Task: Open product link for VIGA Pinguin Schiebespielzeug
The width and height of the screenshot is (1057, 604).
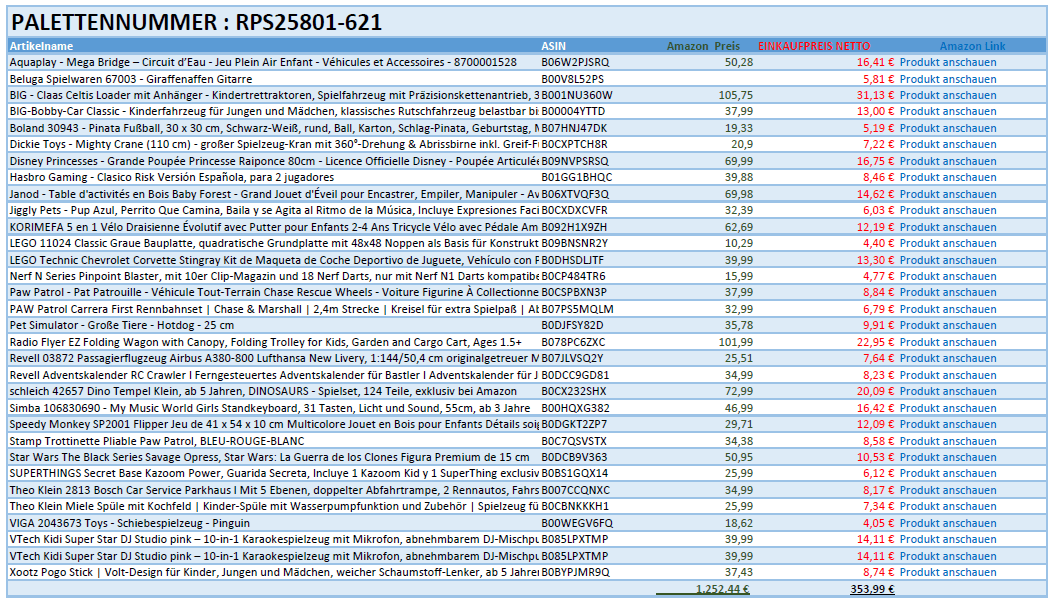Action: (947, 523)
